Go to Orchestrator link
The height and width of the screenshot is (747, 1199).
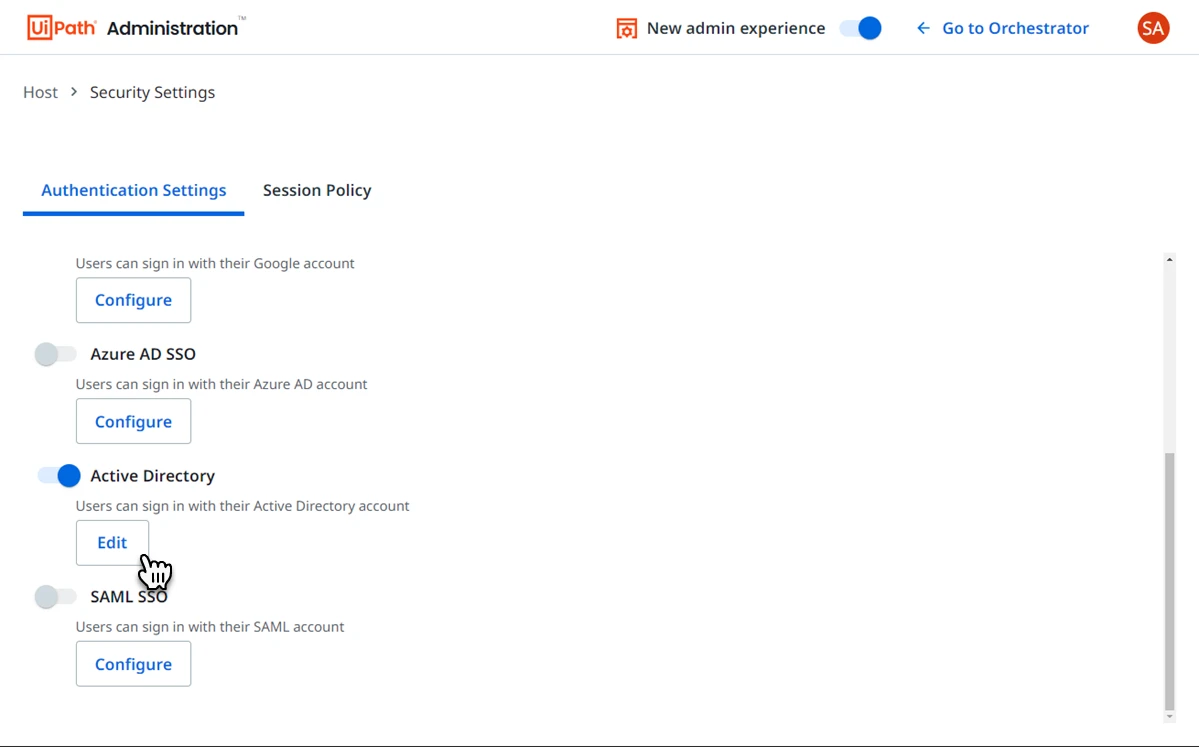click(x=1015, y=28)
